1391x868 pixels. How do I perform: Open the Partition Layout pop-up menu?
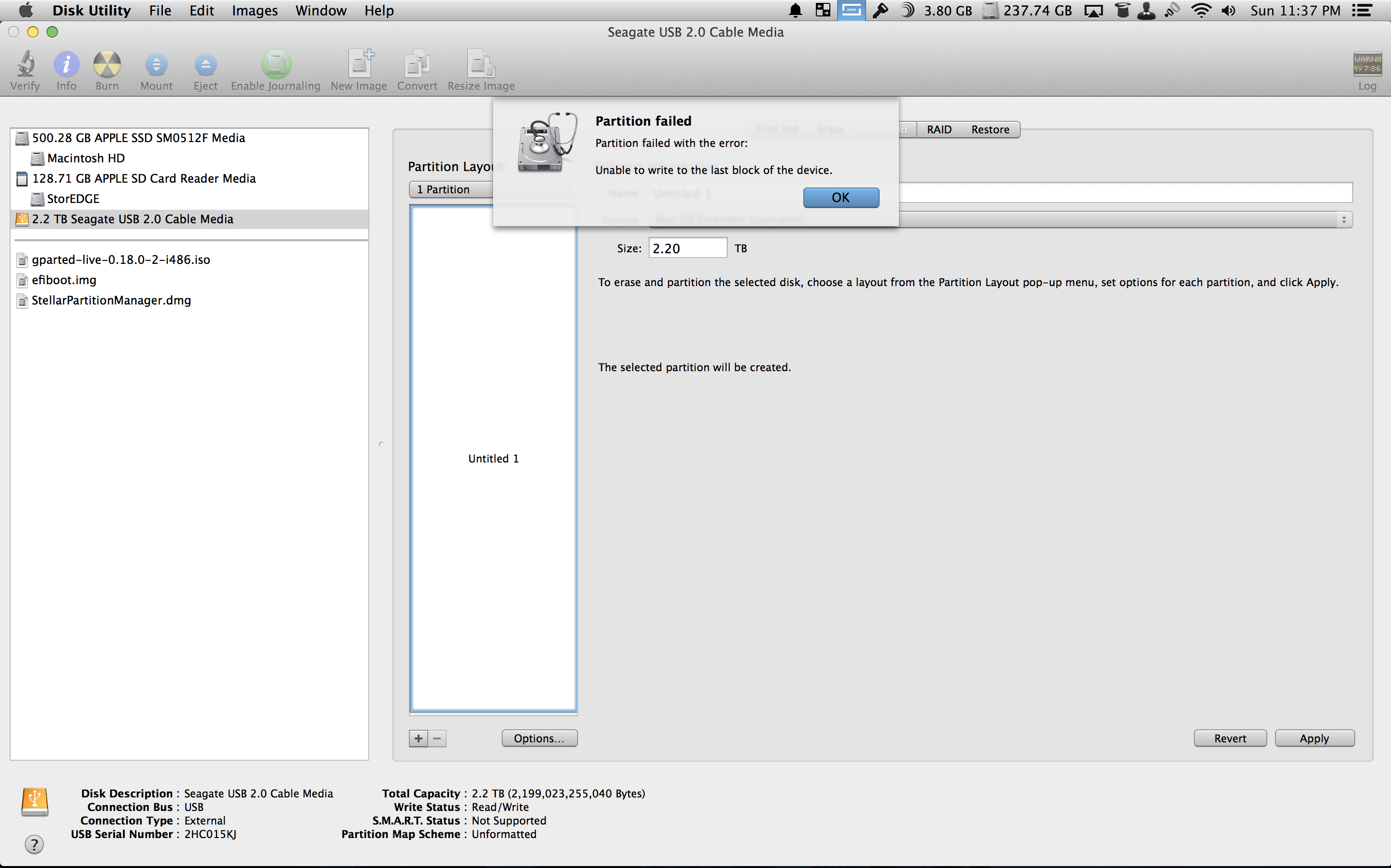(450, 189)
